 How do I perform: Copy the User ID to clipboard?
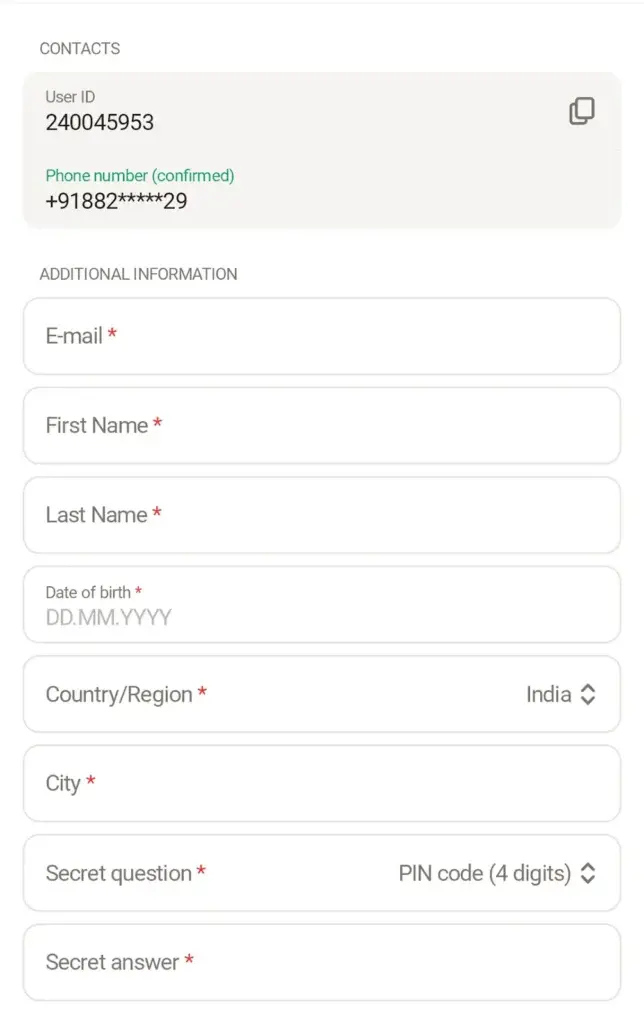[x=581, y=111]
